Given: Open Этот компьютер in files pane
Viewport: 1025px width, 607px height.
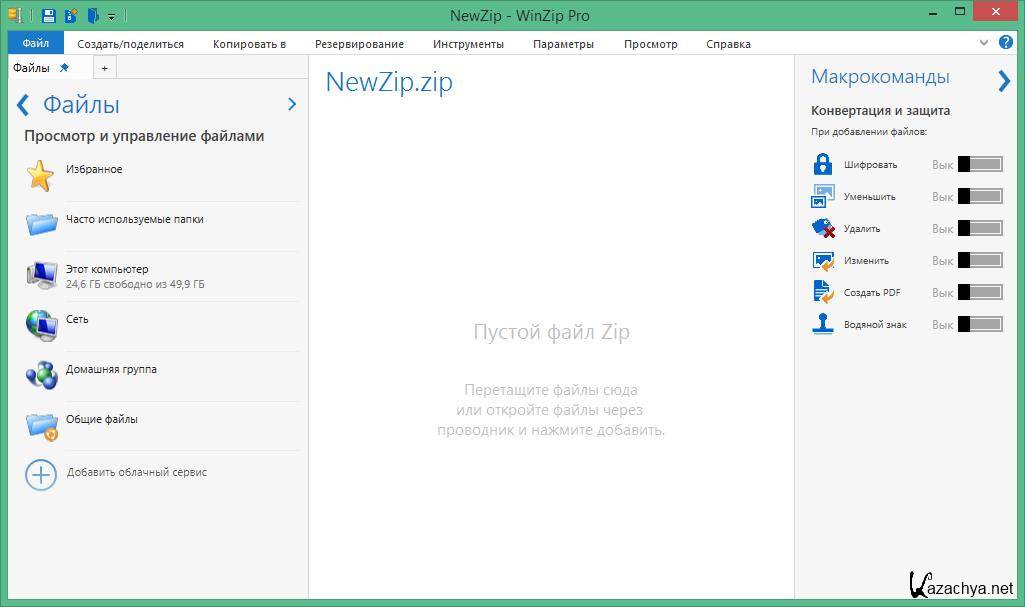Looking at the screenshot, I should click(107, 270).
